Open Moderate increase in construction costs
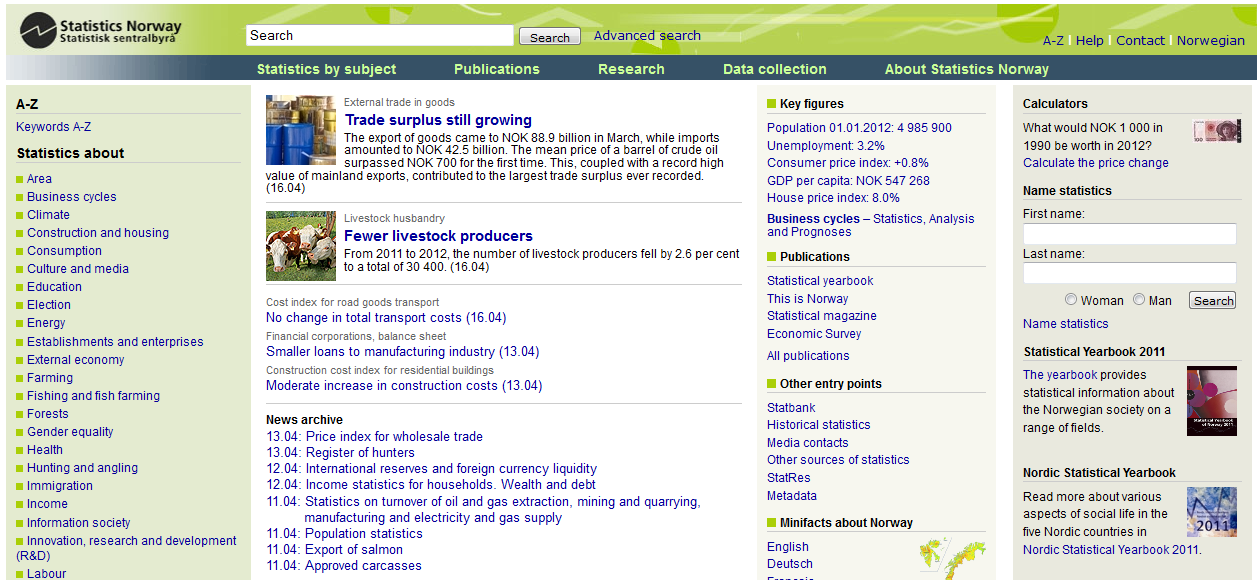 click(x=404, y=386)
